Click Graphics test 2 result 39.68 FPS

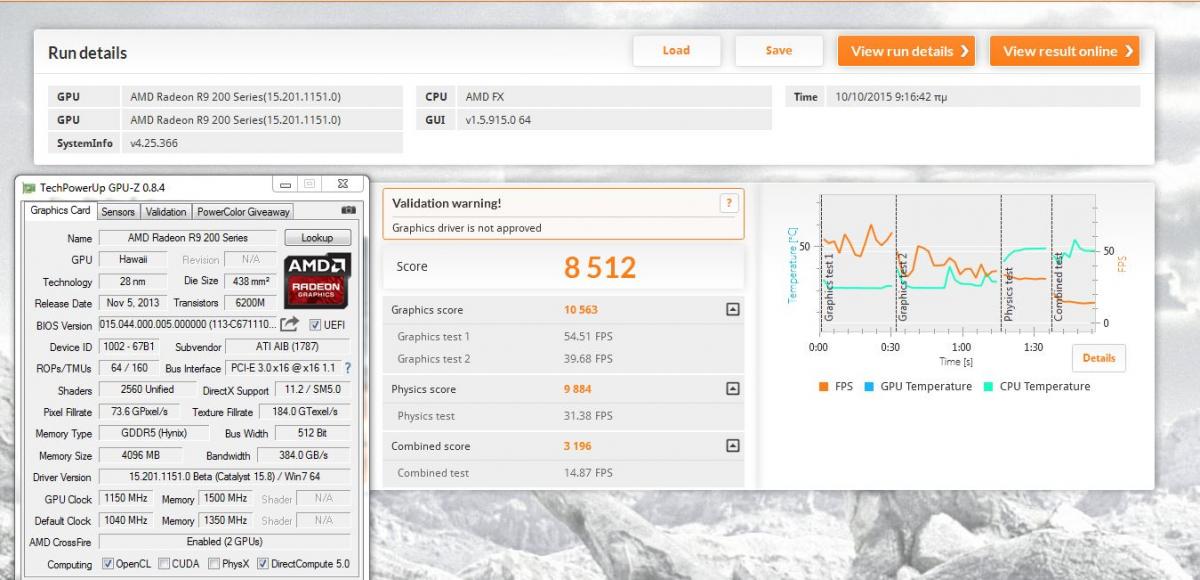589,359
